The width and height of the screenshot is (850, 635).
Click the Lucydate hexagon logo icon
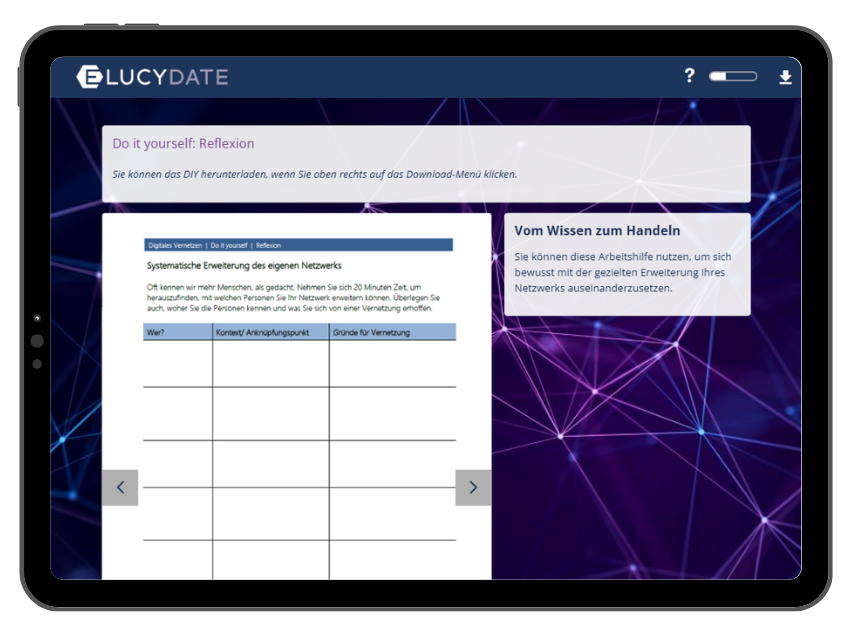coord(89,77)
